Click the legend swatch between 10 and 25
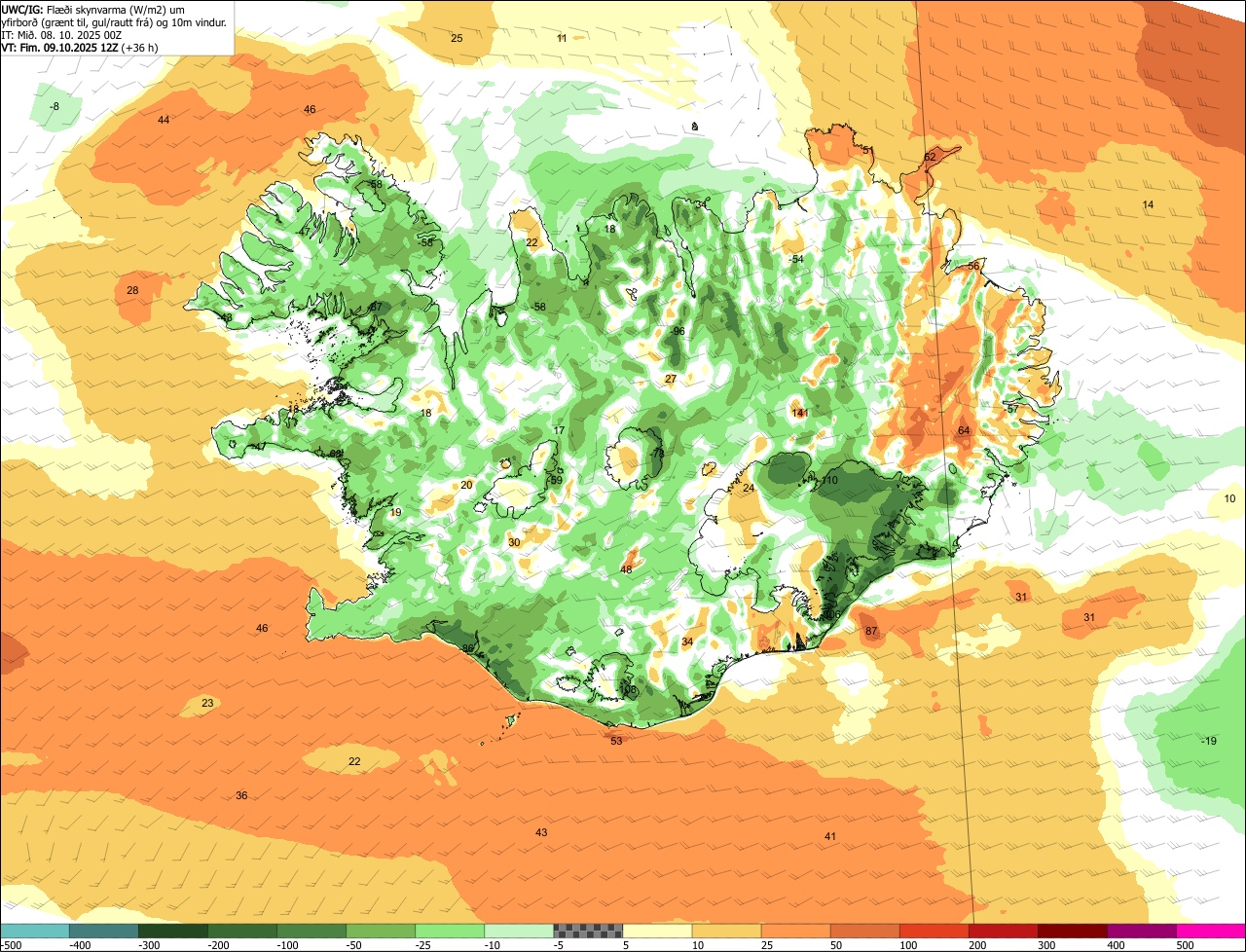Viewport: 1246px width, 952px height. click(726, 931)
